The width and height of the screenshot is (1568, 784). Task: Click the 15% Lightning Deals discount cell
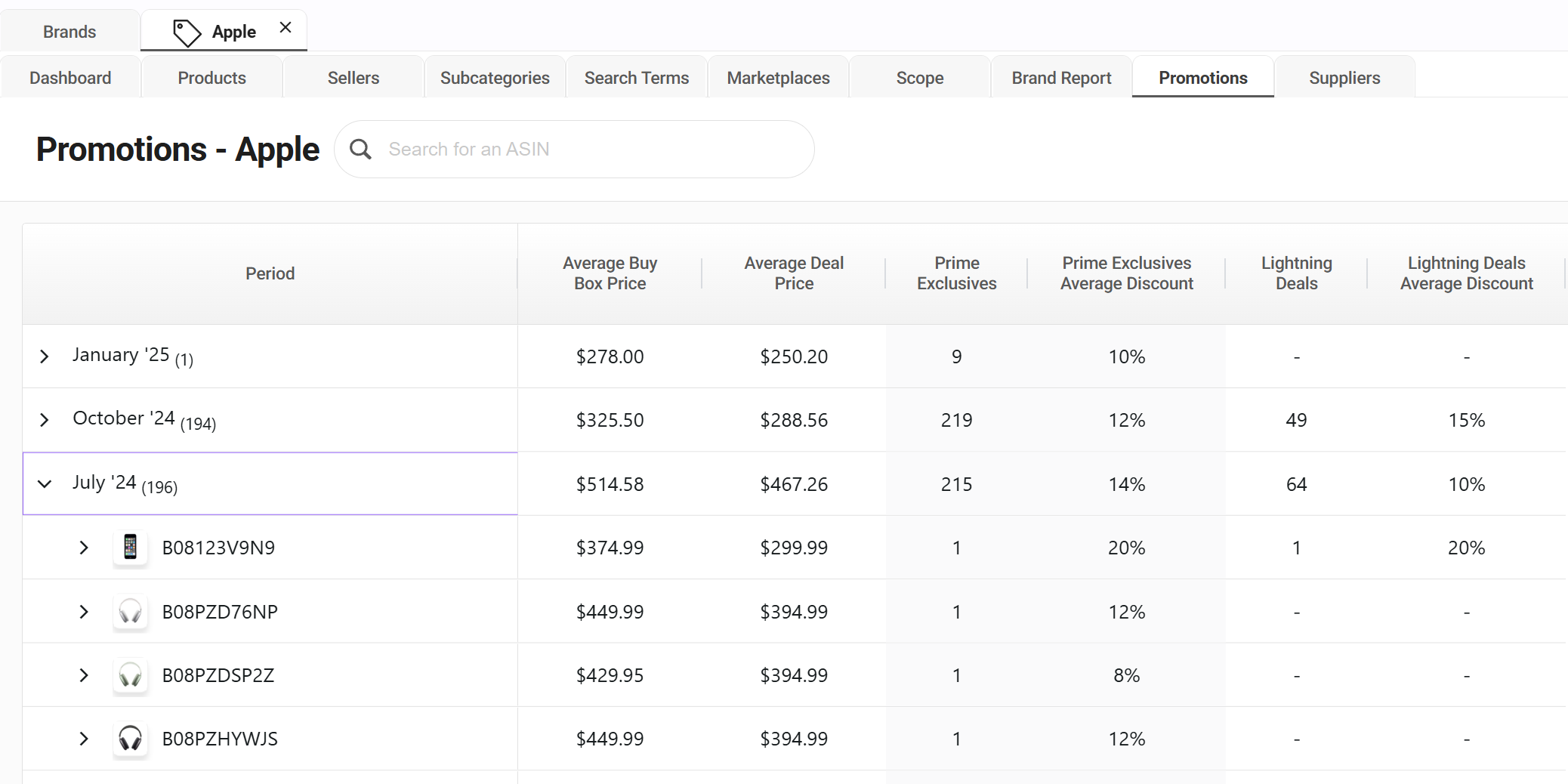1467,420
